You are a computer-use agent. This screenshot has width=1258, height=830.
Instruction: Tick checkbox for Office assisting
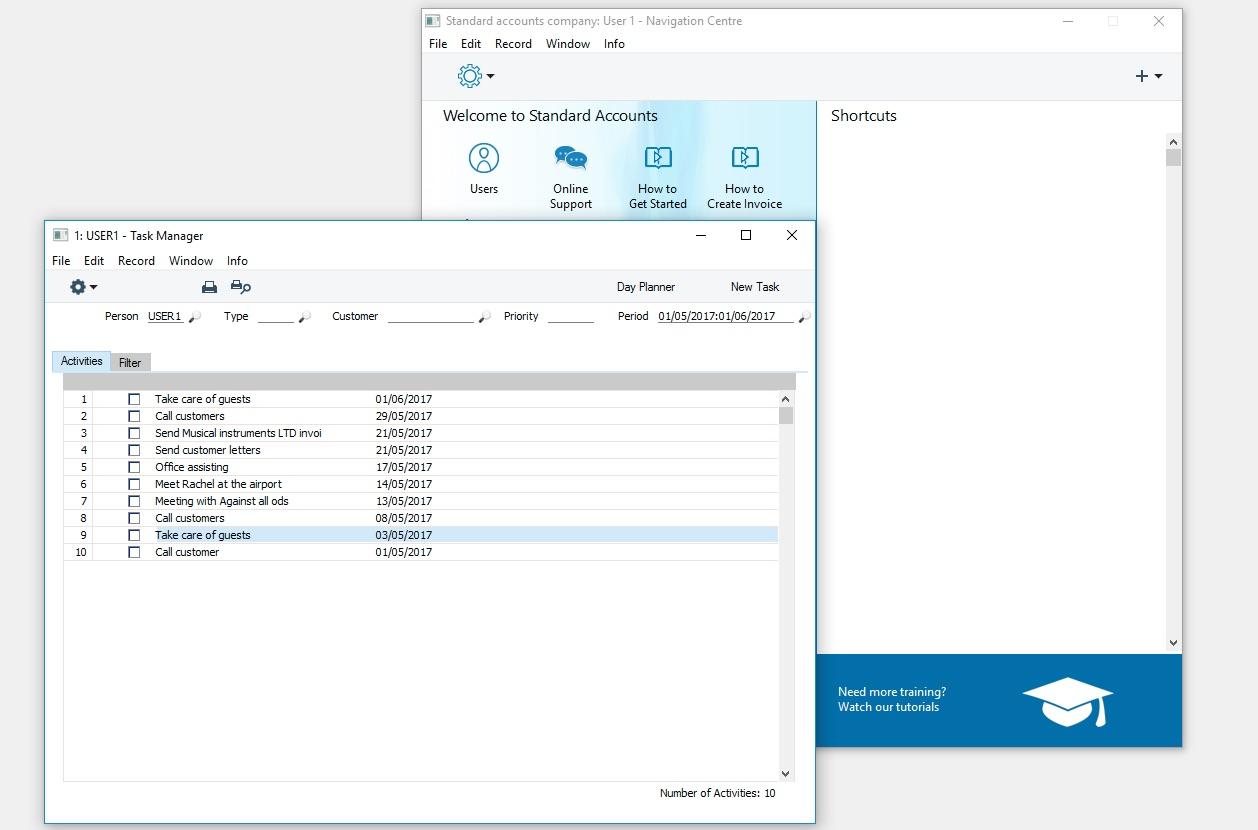(134, 467)
